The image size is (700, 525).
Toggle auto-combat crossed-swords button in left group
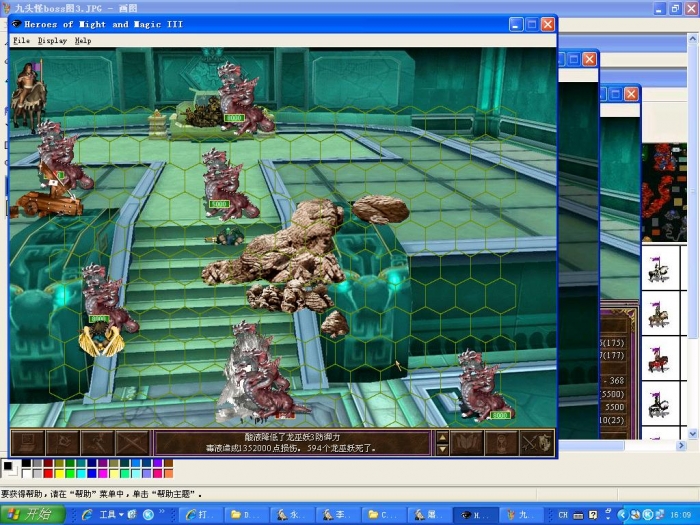(x=132, y=442)
